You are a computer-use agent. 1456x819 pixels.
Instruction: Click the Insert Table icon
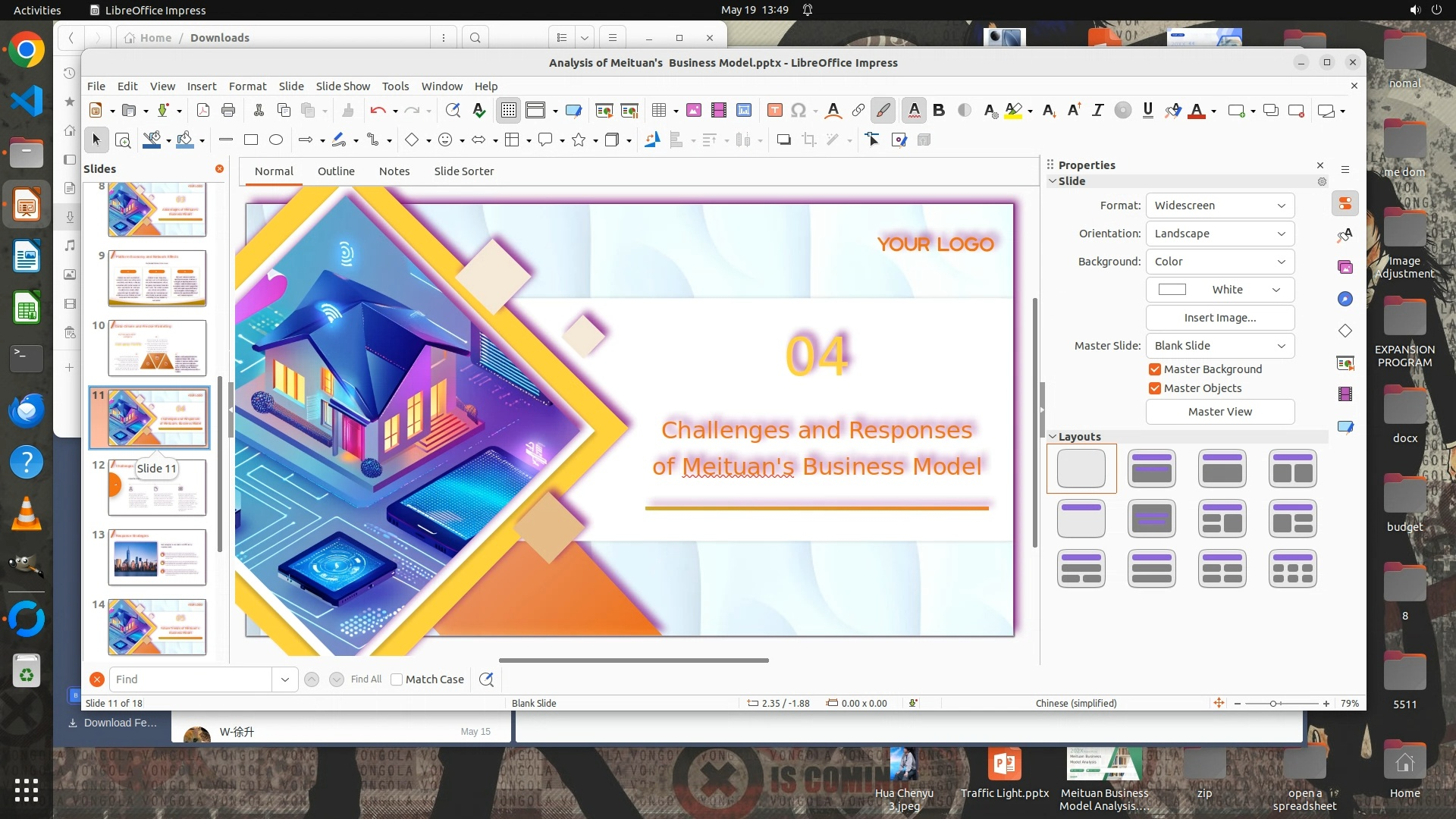coord(658,110)
